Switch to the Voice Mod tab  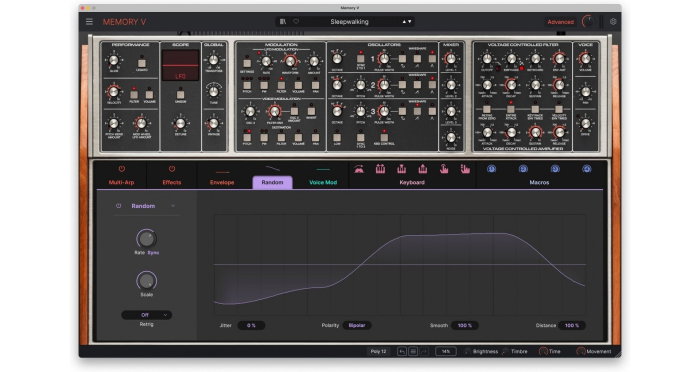pos(323,182)
